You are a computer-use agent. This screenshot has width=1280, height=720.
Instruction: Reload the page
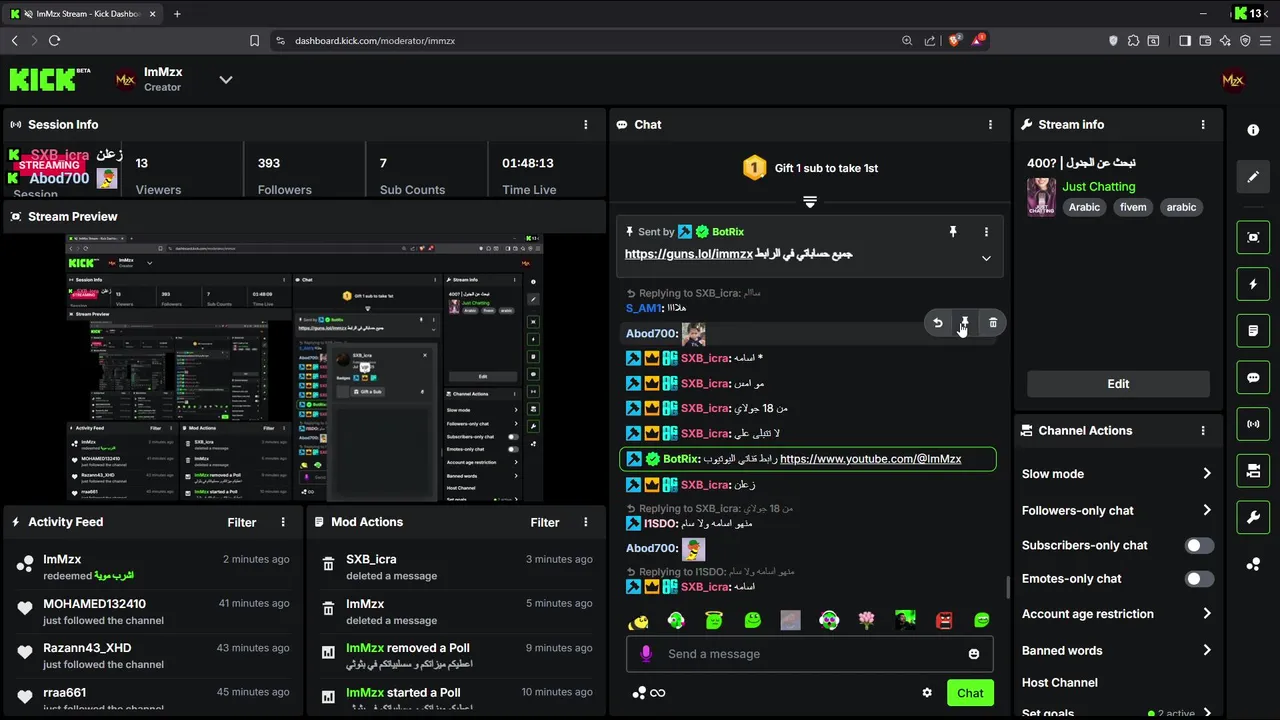[54, 41]
